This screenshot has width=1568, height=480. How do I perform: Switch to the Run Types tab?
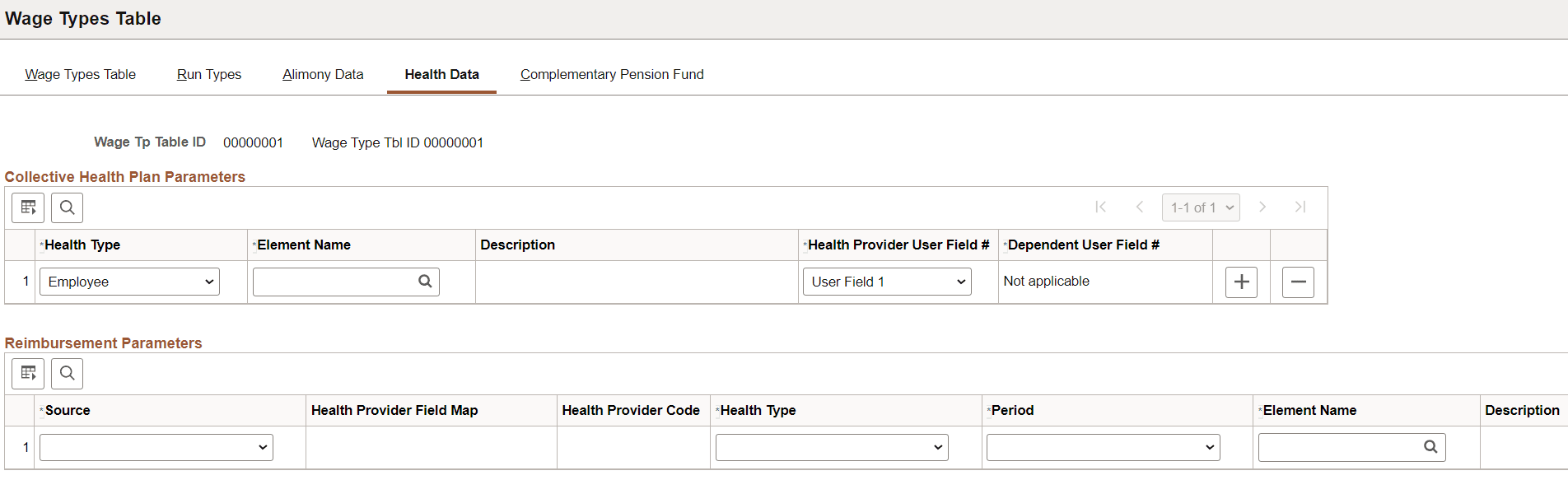point(208,74)
